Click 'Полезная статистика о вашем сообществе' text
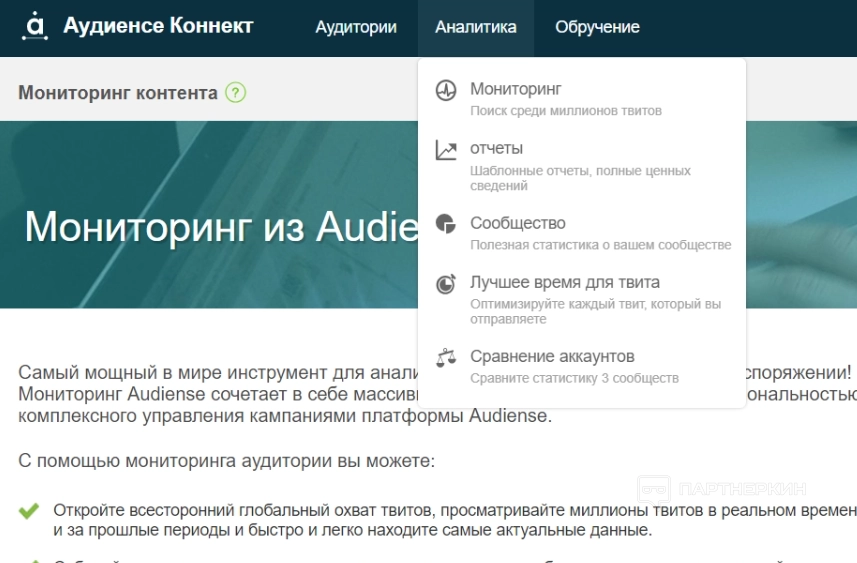Image resolution: width=857 pixels, height=563 pixels. point(600,245)
